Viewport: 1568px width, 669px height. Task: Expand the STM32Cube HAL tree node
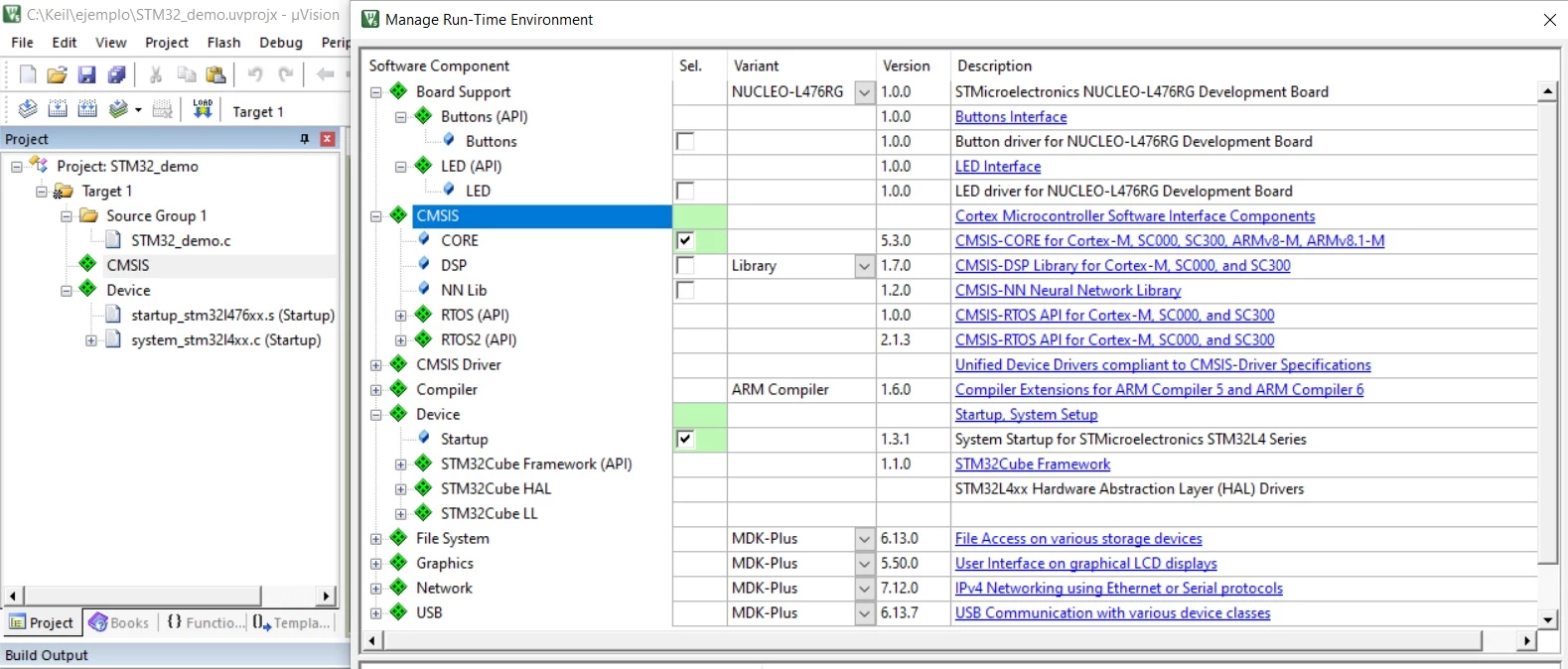[x=401, y=488]
